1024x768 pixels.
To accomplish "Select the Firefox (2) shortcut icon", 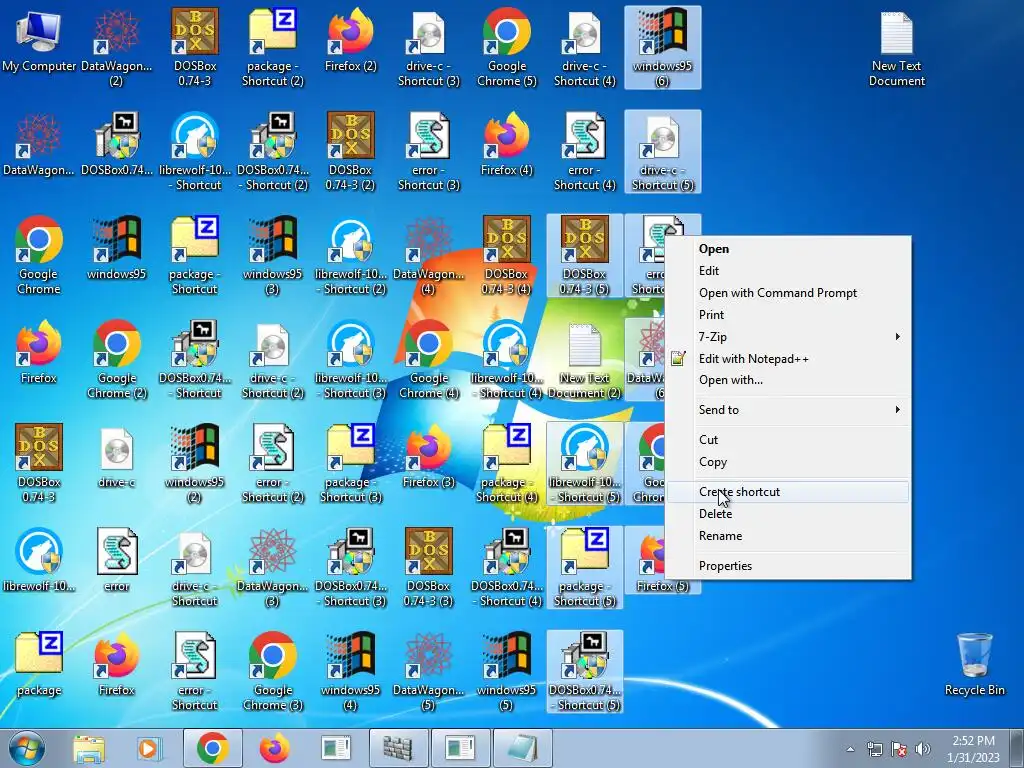I will 351,40.
